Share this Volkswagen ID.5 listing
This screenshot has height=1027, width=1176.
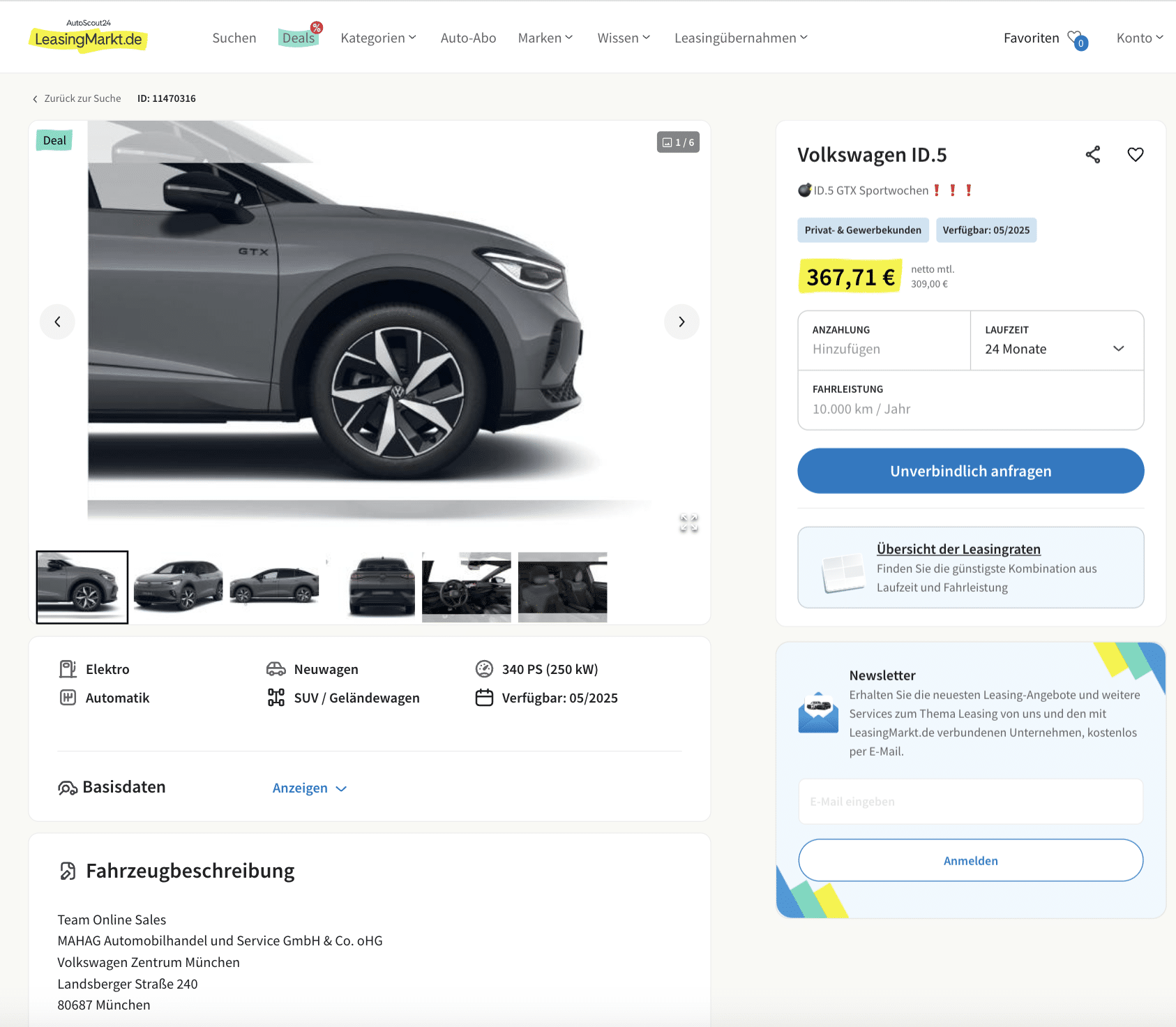[1093, 155]
